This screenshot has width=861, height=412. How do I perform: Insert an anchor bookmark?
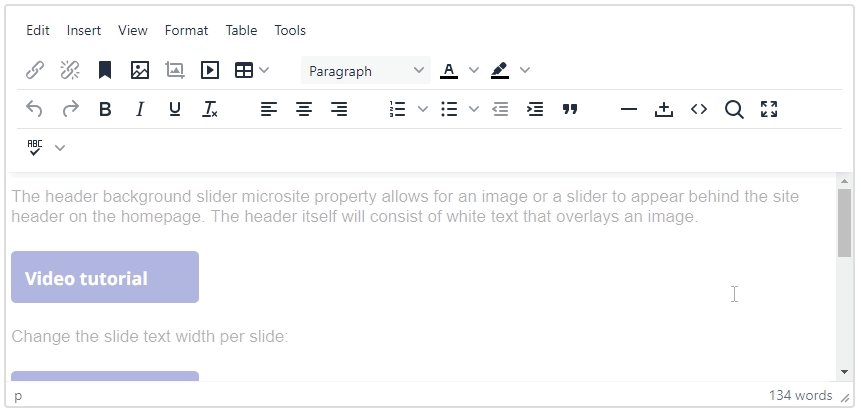(x=105, y=70)
